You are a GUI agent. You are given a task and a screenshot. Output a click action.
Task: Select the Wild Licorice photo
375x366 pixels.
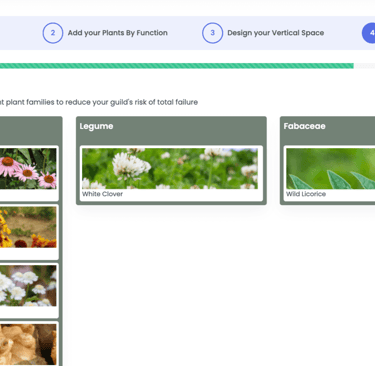tap(330, 169)
